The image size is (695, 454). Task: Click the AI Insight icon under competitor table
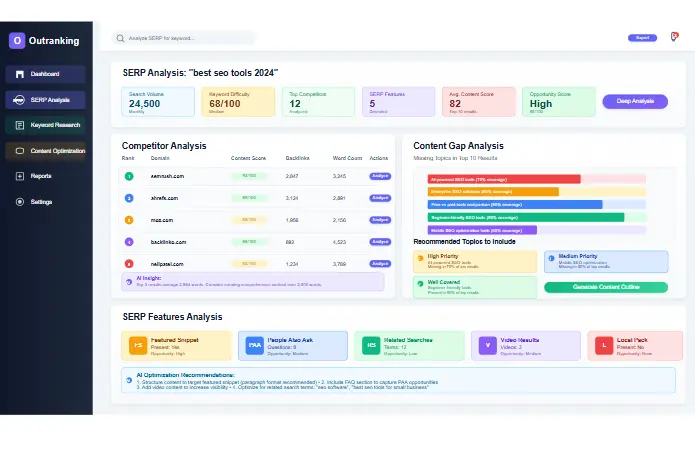point(129,282)
